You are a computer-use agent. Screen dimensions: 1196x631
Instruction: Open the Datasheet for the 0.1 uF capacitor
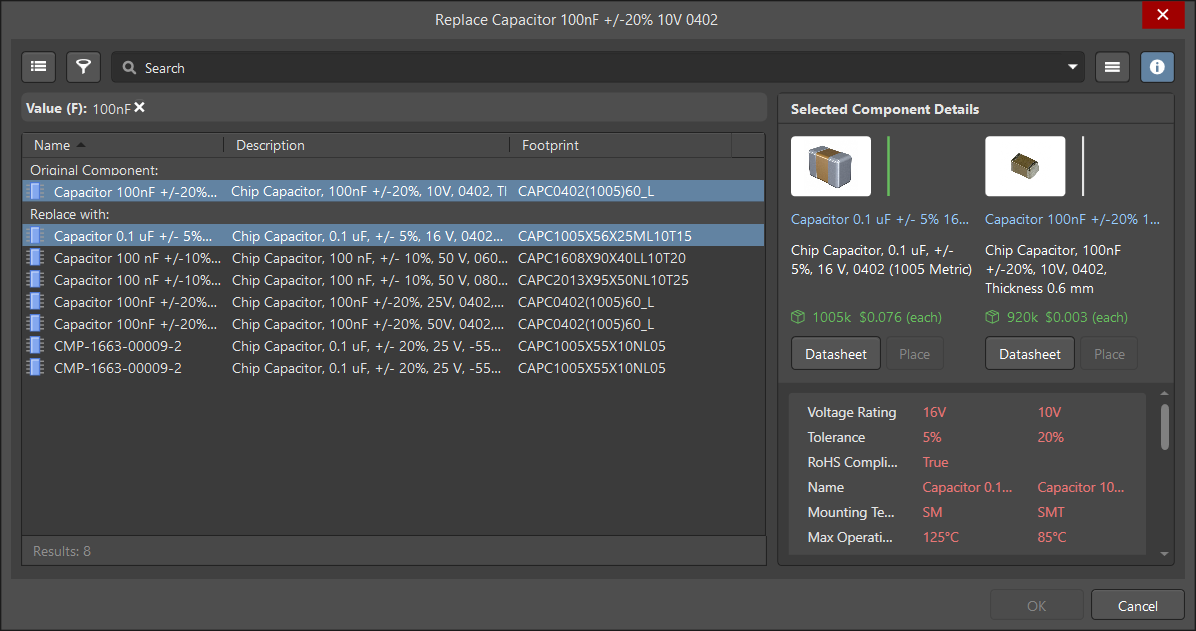835,353
